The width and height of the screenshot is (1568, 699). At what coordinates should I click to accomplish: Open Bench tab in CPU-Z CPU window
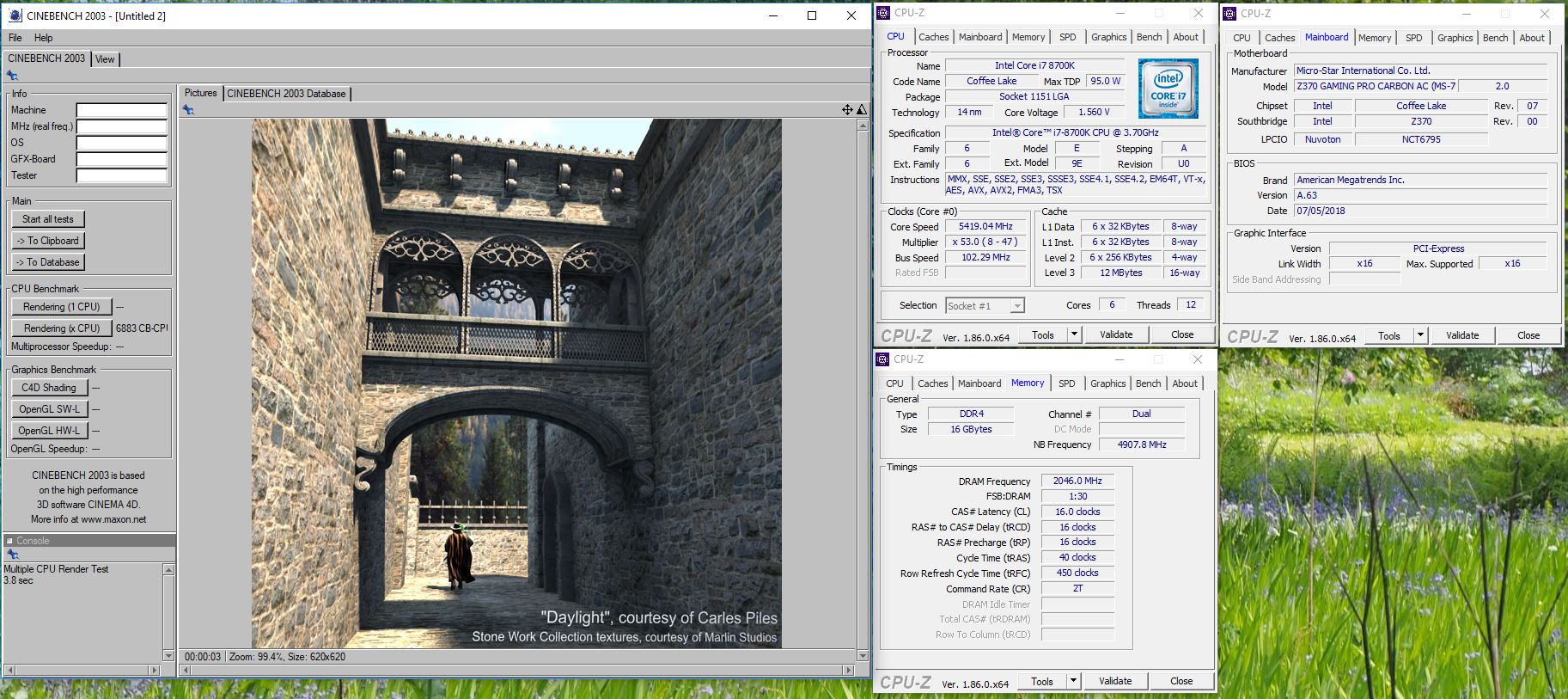(x=1149, y=37)
